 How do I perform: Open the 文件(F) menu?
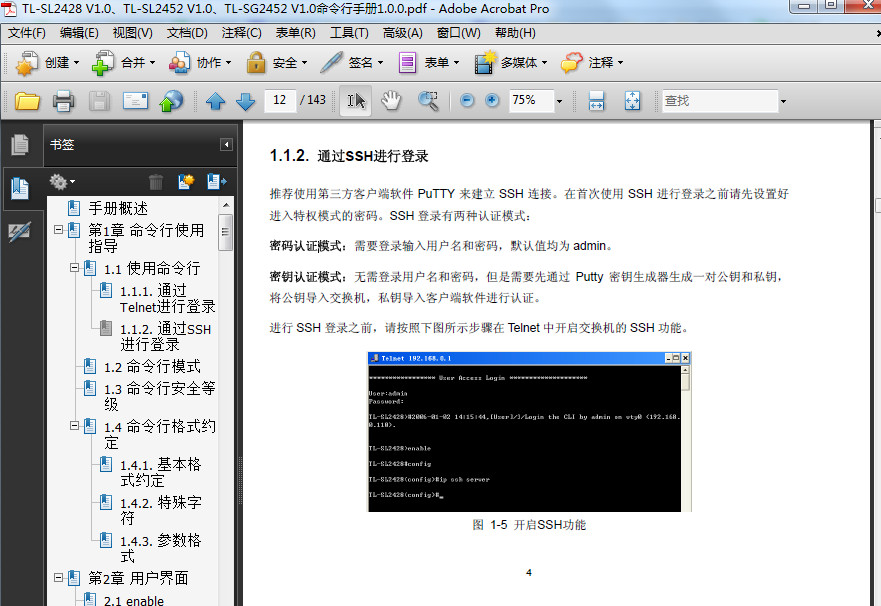tap(26, 33)
